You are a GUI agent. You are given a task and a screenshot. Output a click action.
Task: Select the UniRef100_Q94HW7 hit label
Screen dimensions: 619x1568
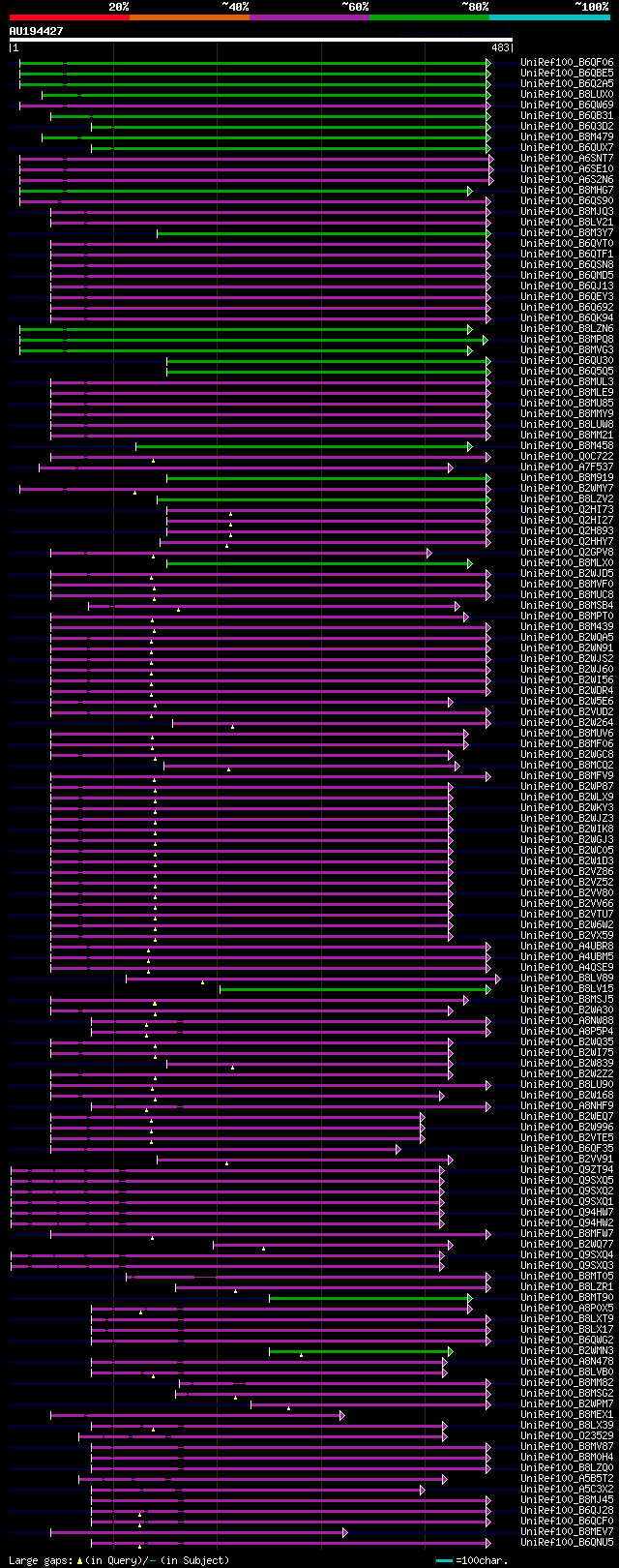click(x=567, y=1212)
